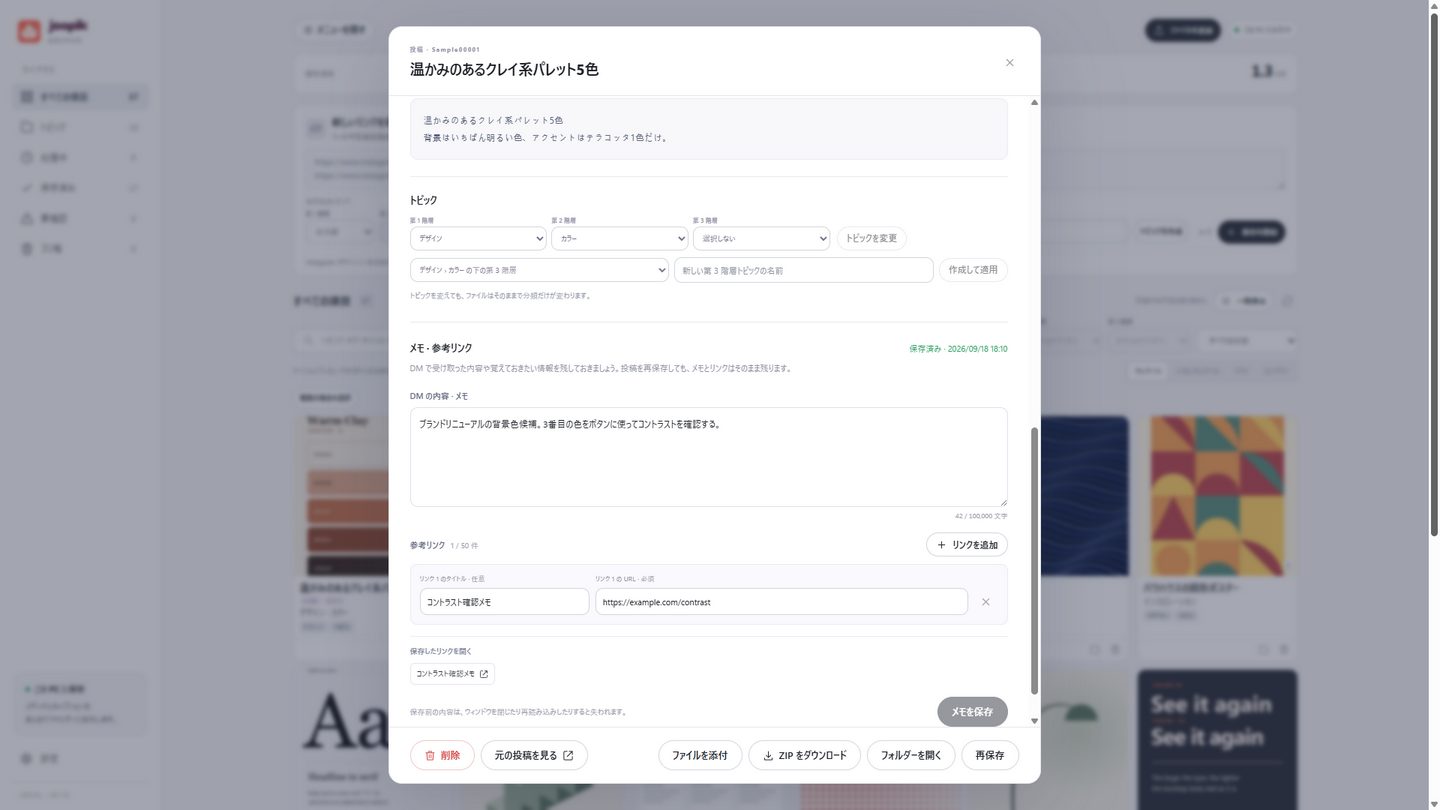This screenshot has height=810, width=1440.
Task: Click the トピックを変更 button
Action: point(872,238)
